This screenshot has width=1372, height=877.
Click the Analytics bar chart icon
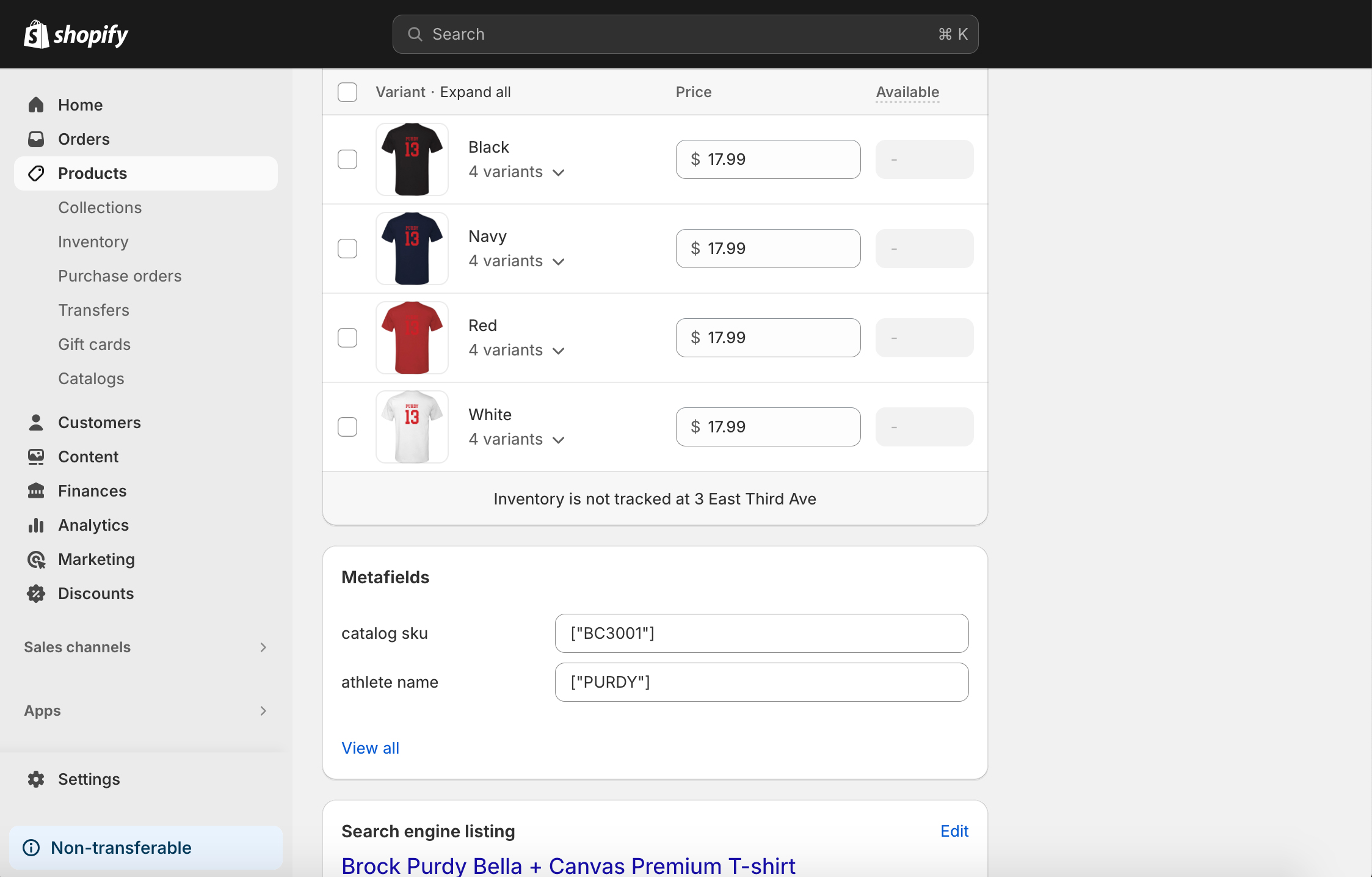tap(36, 525)
